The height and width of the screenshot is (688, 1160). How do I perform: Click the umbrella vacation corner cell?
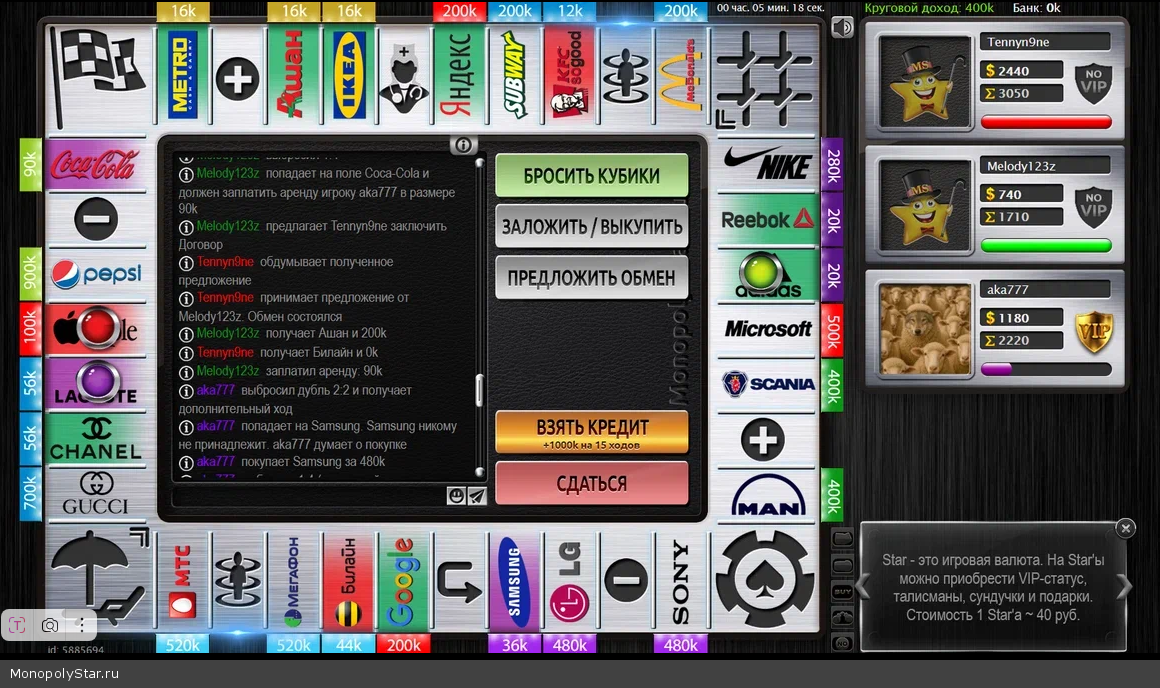[99, 580]
